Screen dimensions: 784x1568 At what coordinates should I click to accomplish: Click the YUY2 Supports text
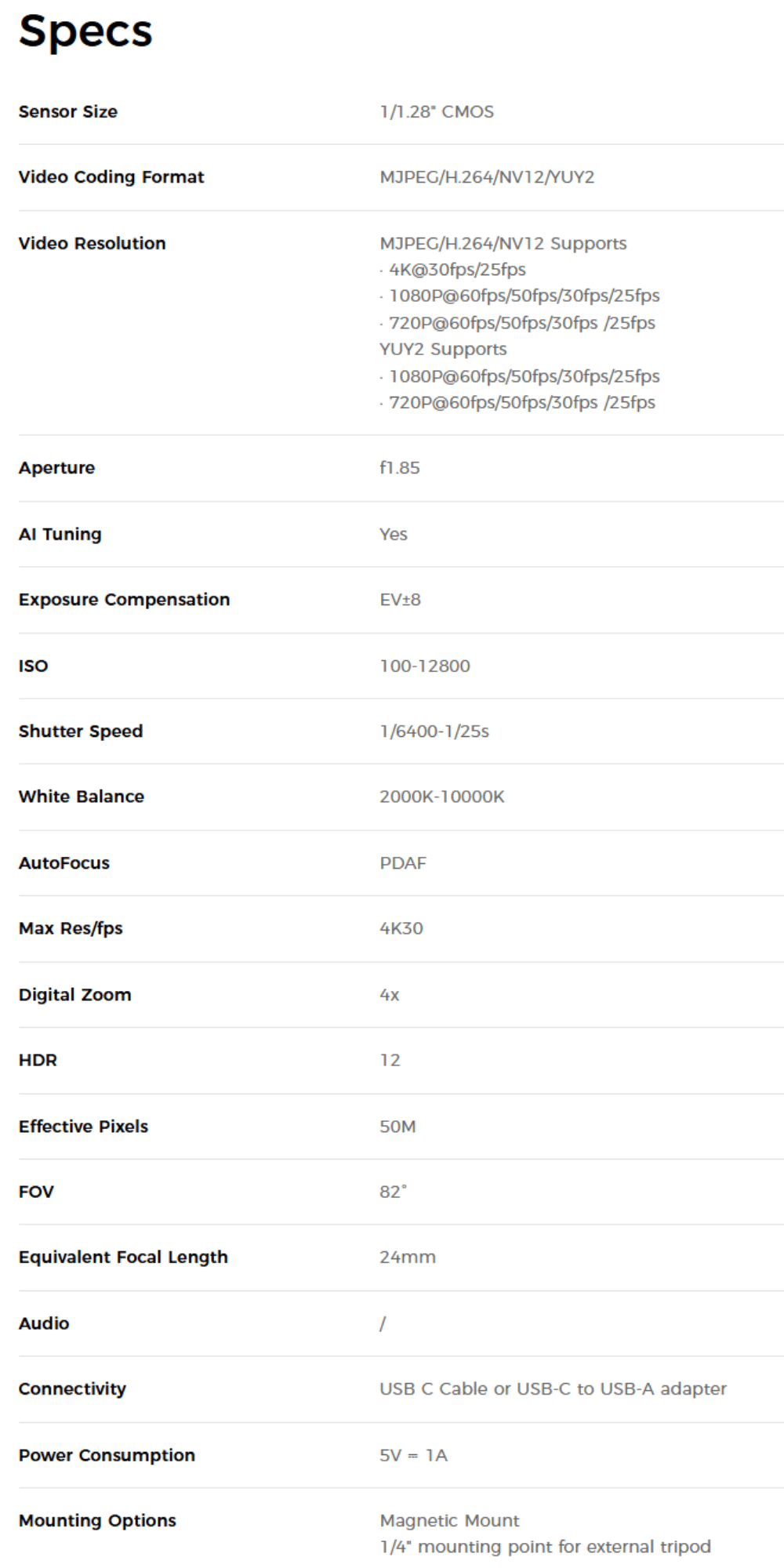443,349
